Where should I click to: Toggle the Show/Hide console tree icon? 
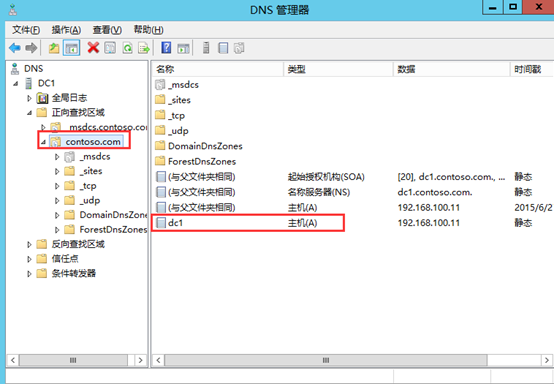click(x=71, y=48)
